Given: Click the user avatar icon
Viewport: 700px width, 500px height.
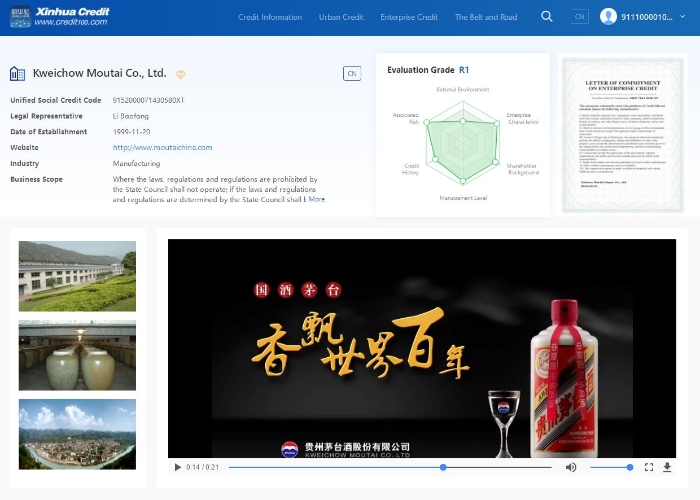Looking at the screenshot, I should [x=608, y=17].
